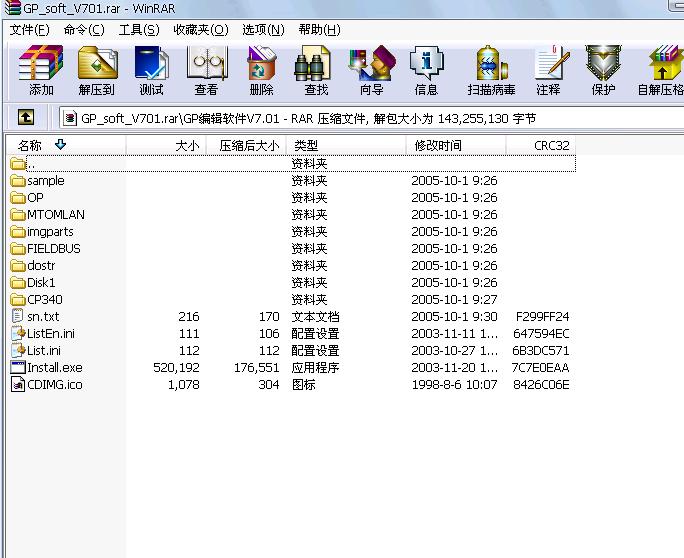
Task: Select the FIELDBUS folder
Action: click(54, 249)
